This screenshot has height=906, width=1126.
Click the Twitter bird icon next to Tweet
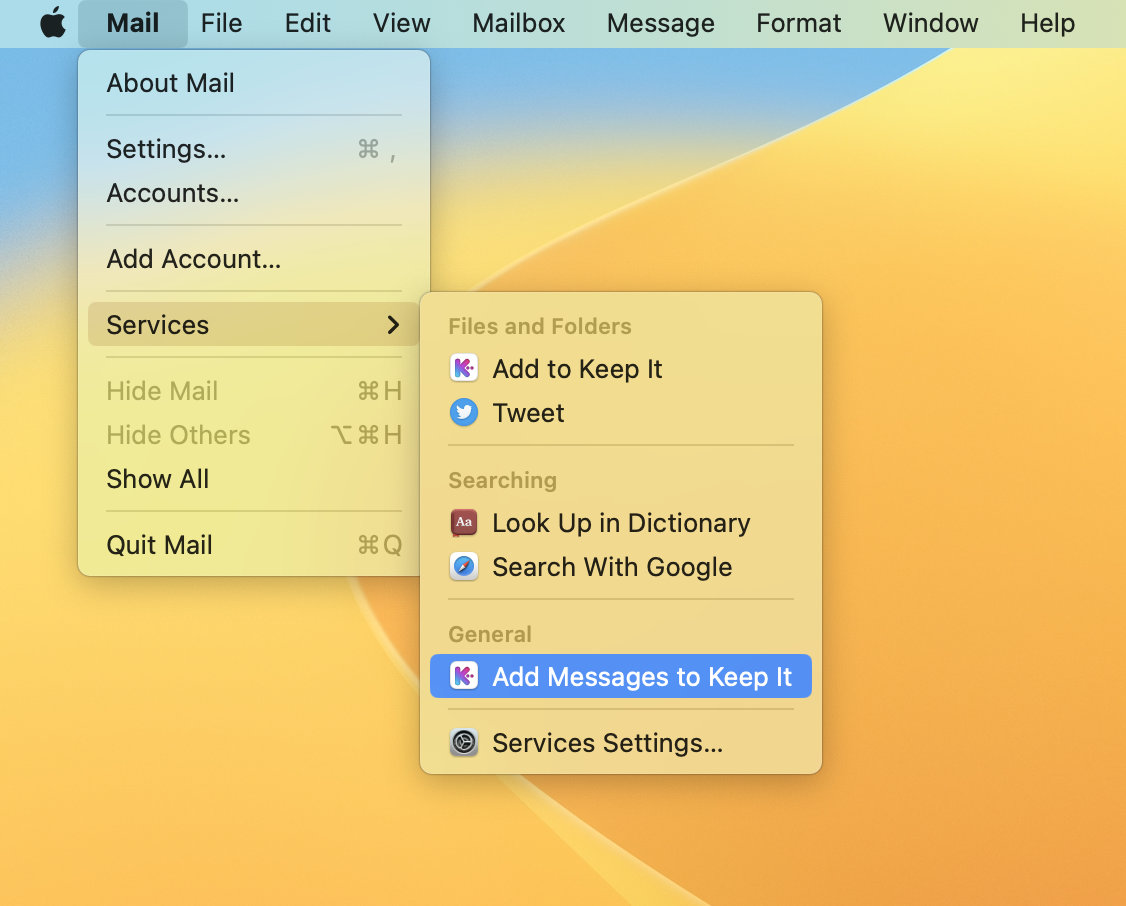(464, 413)
